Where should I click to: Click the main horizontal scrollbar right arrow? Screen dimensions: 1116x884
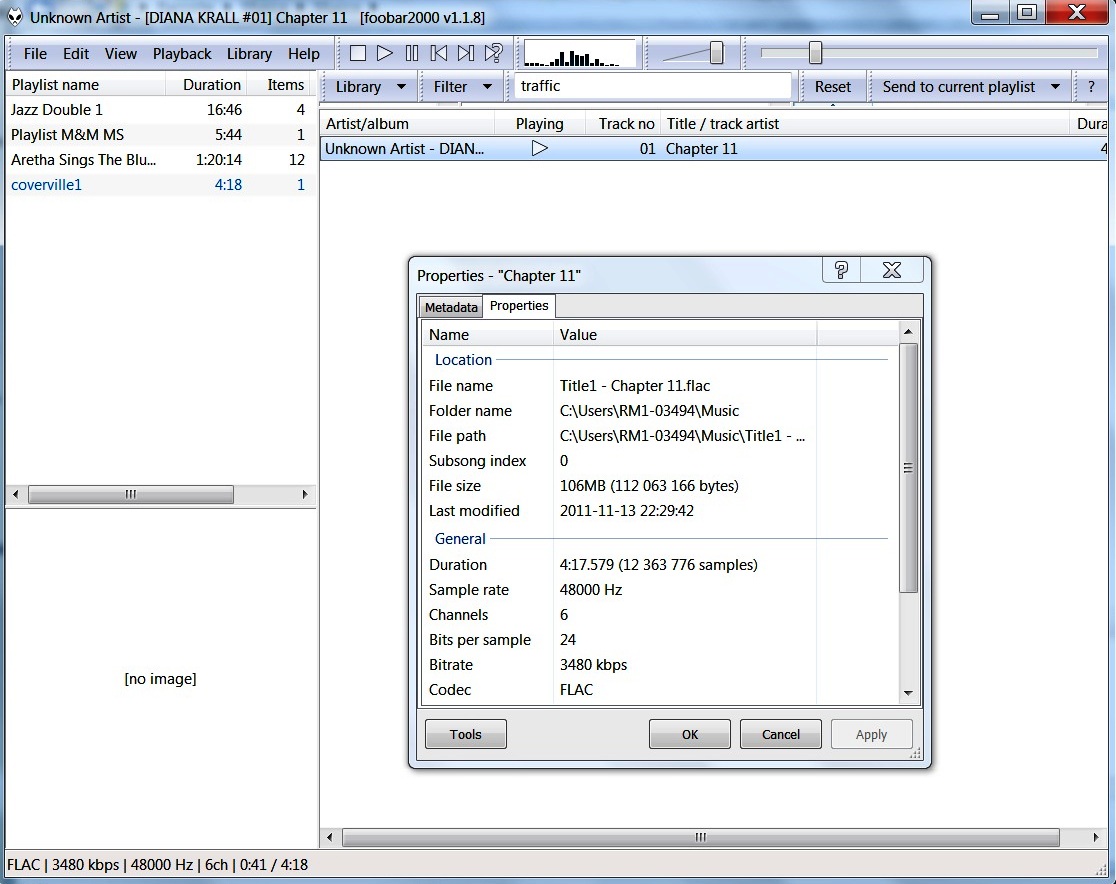[x=1095, y=837]
